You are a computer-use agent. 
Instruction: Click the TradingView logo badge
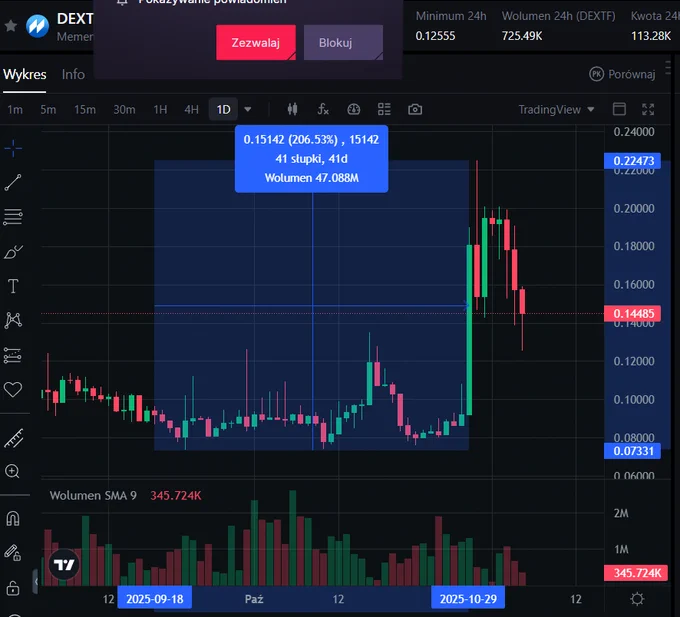(x=64, y=565)
